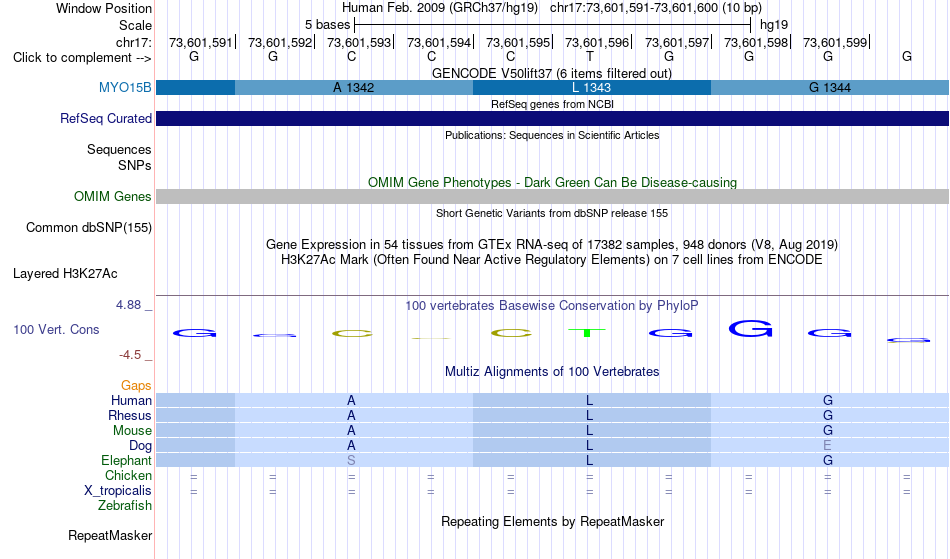Click the X_tropicalis species label

click(x=118, y=491)
